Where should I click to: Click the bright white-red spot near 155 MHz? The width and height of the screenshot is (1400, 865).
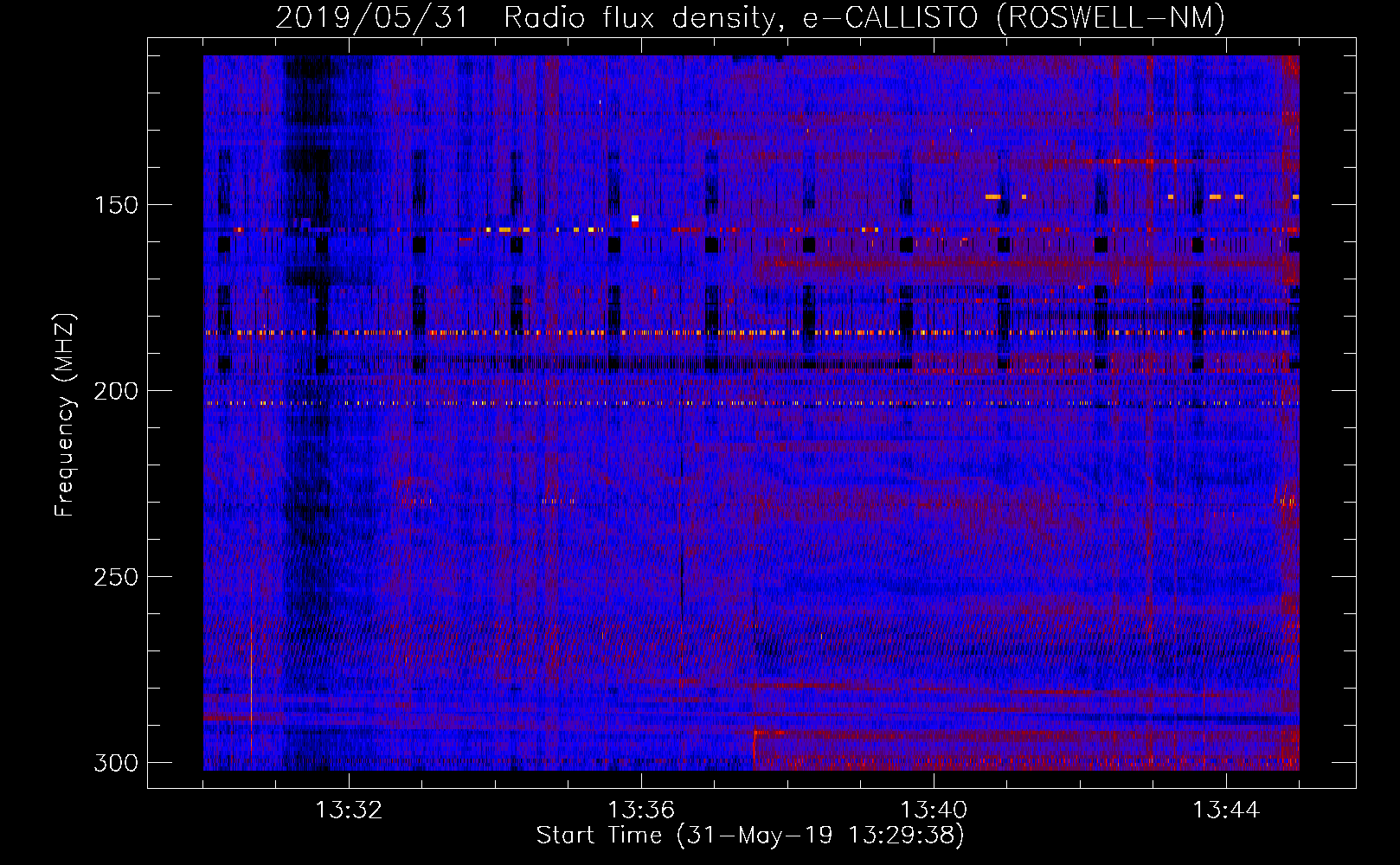point(635,221)
